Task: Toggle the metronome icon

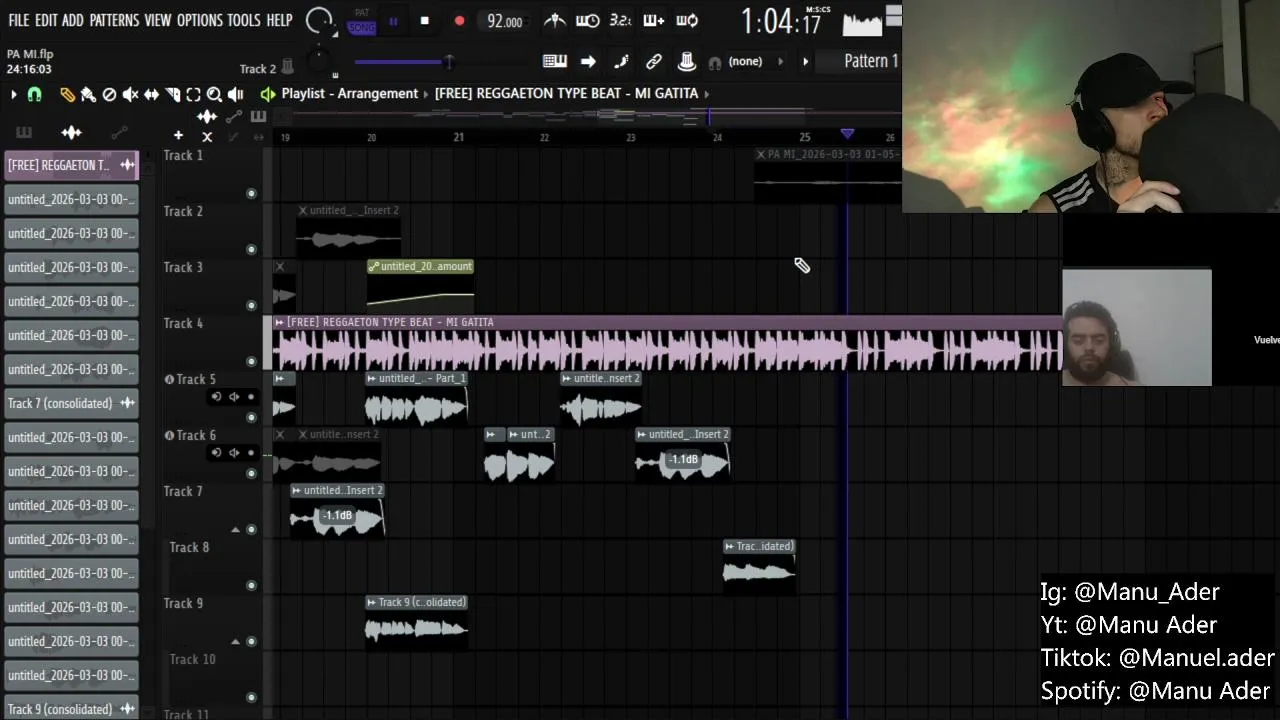Action: click(555, 21)
